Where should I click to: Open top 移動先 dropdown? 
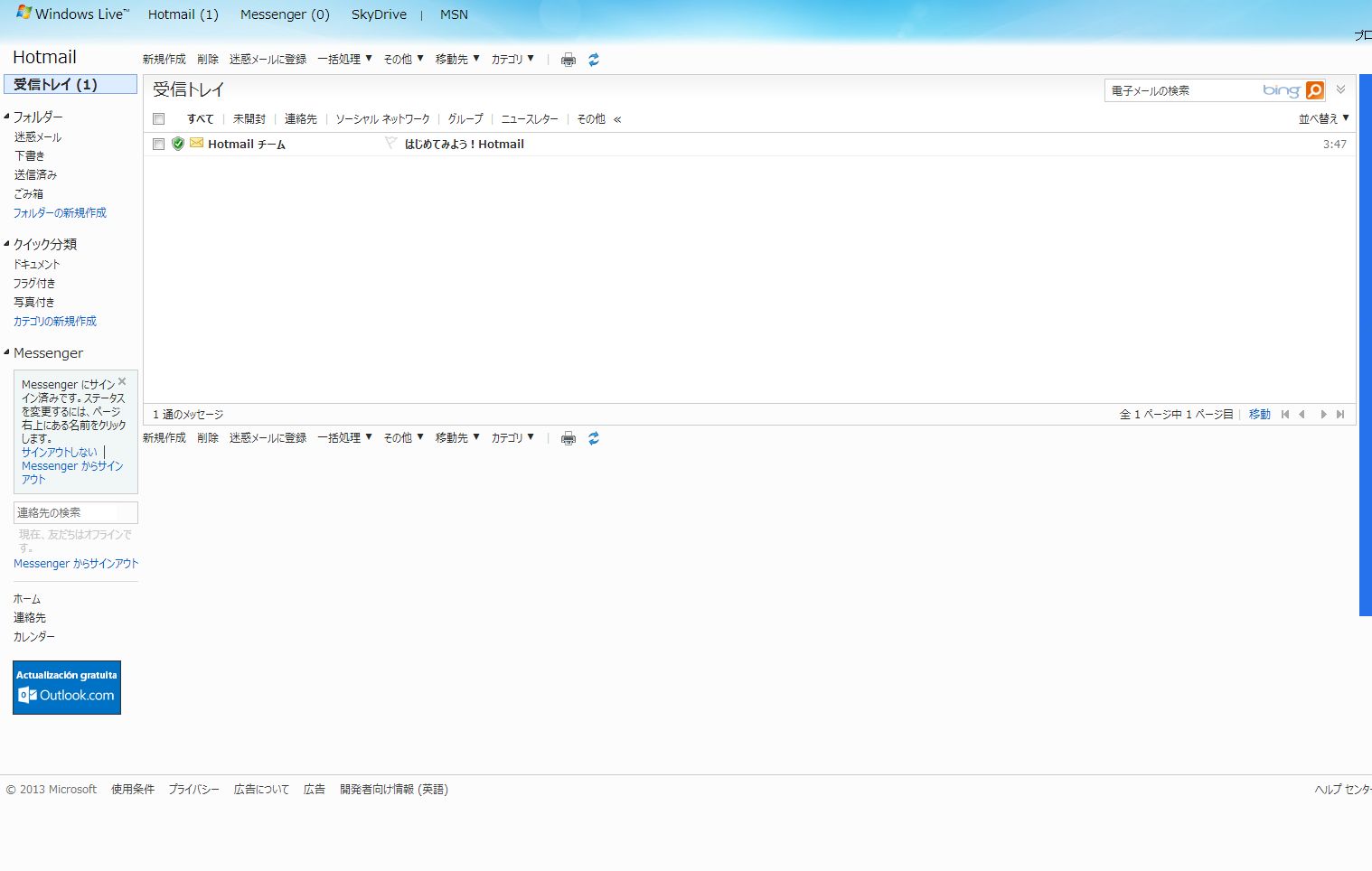[x=457, y=59]
